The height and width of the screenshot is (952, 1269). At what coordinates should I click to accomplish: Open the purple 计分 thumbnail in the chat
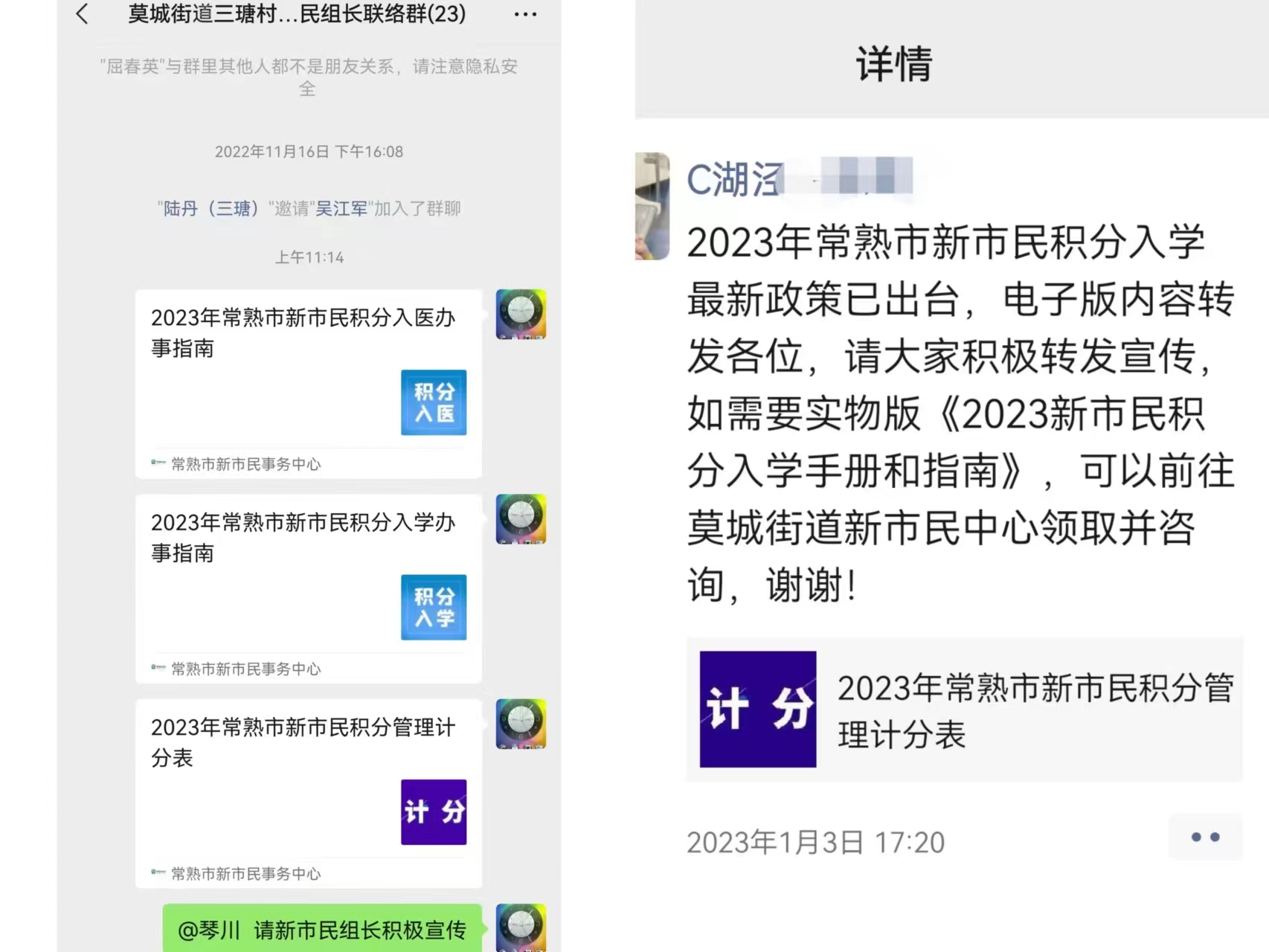(434, 812)
